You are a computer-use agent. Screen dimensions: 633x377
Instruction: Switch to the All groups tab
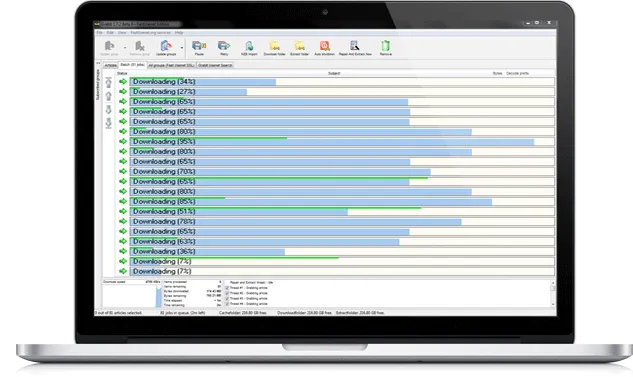pyautogui.click(x=171, y=65)
